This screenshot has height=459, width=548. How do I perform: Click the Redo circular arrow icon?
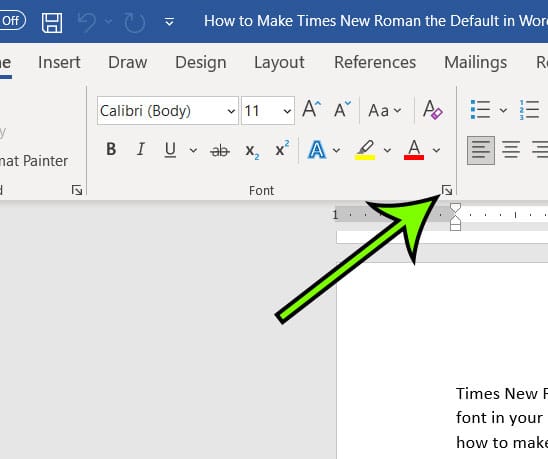point(135,22)
